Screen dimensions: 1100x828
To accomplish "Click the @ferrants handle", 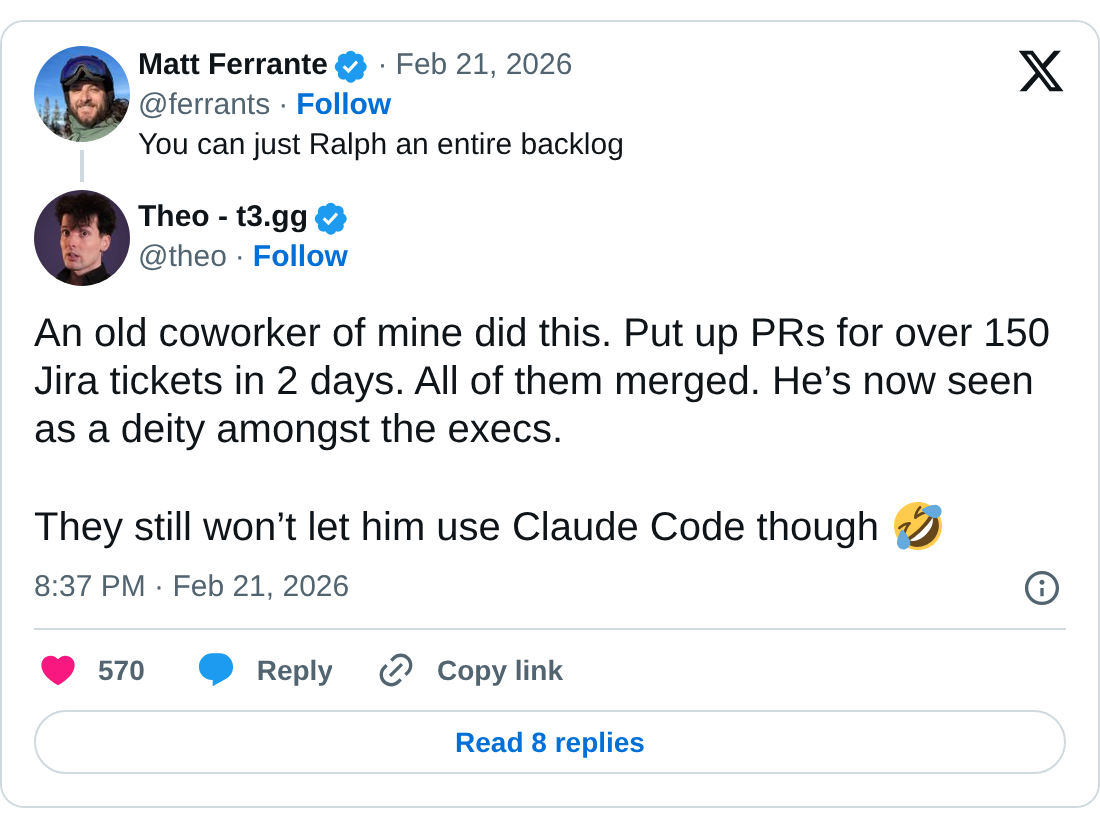I will pos(204,104).
